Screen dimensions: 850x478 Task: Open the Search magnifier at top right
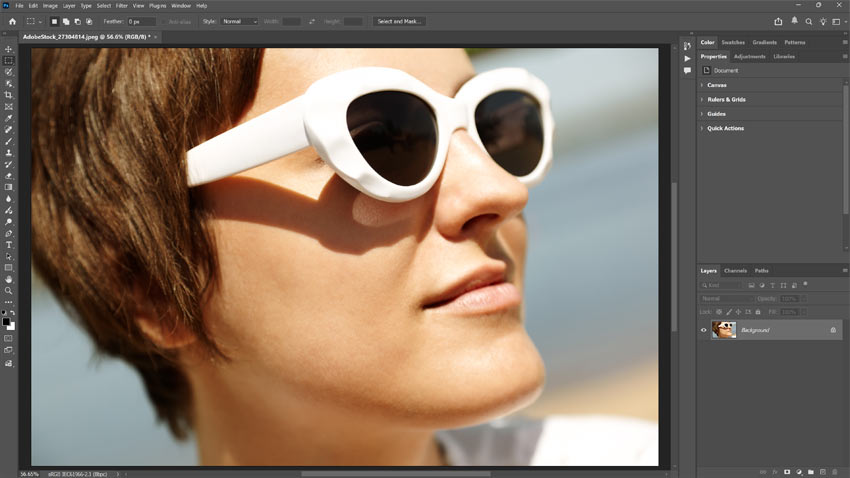(809, 22)
